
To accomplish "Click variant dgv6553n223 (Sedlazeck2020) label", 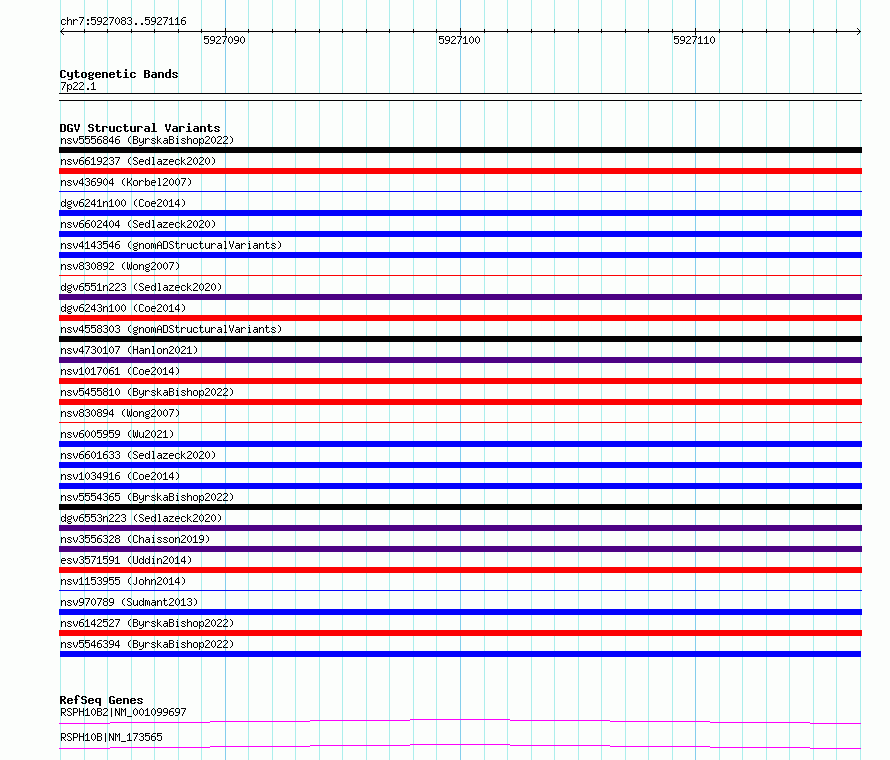I will click(x=141, y=518).
